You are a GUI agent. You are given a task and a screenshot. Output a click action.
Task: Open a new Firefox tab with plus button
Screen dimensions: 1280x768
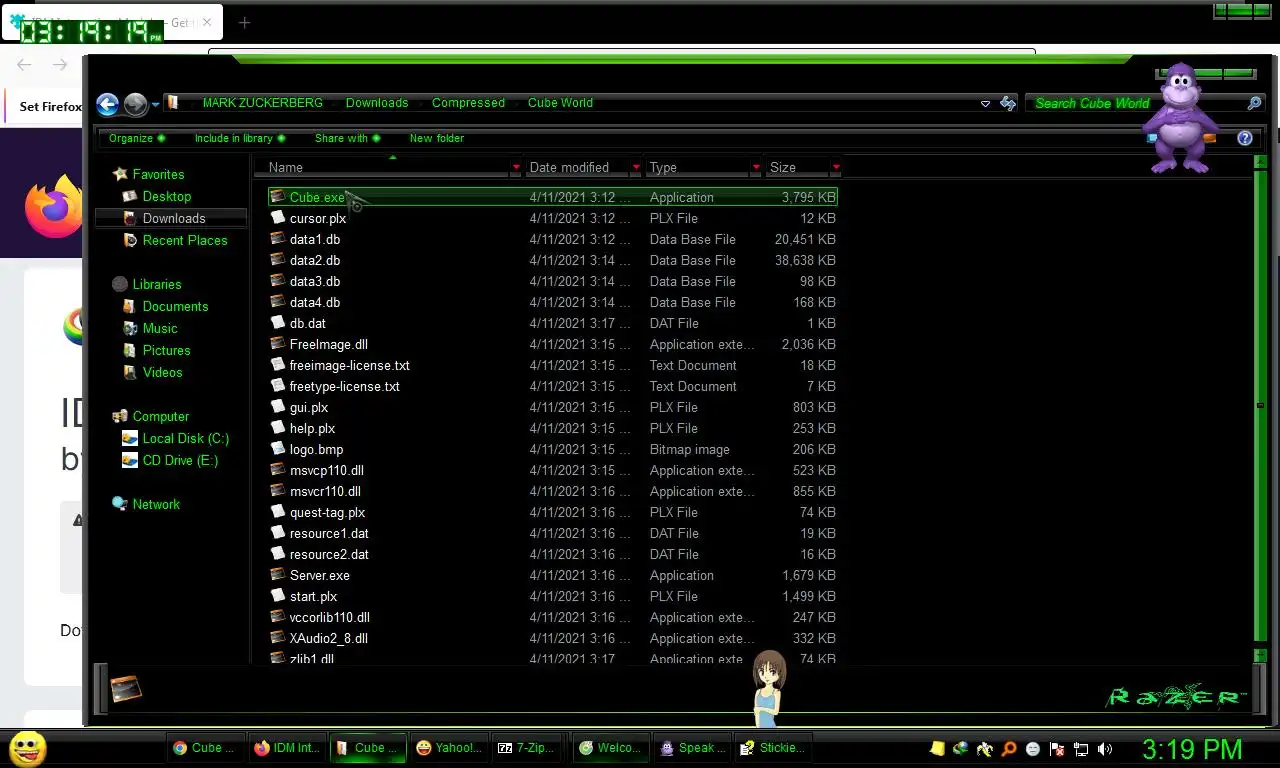click(x=244, y=22)
